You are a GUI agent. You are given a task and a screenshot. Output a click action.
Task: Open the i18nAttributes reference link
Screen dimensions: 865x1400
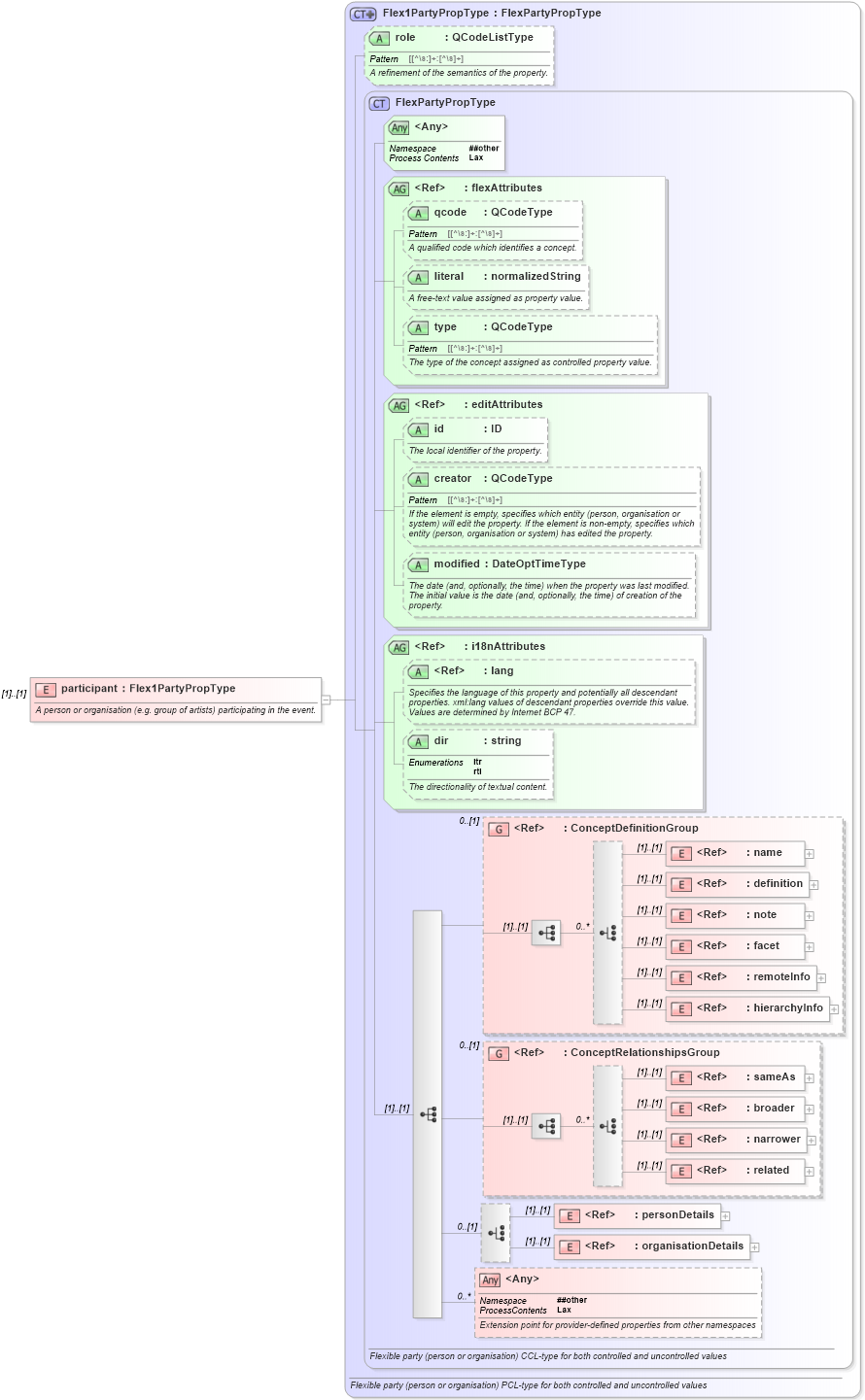click(x=508, y=646)
